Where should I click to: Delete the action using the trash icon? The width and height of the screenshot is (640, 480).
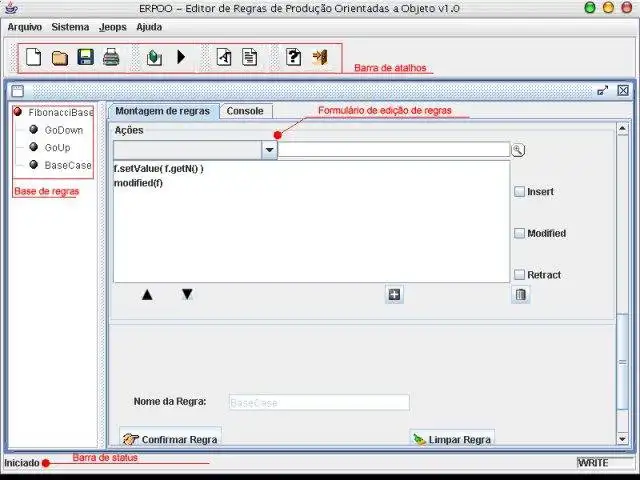[520, 294]
